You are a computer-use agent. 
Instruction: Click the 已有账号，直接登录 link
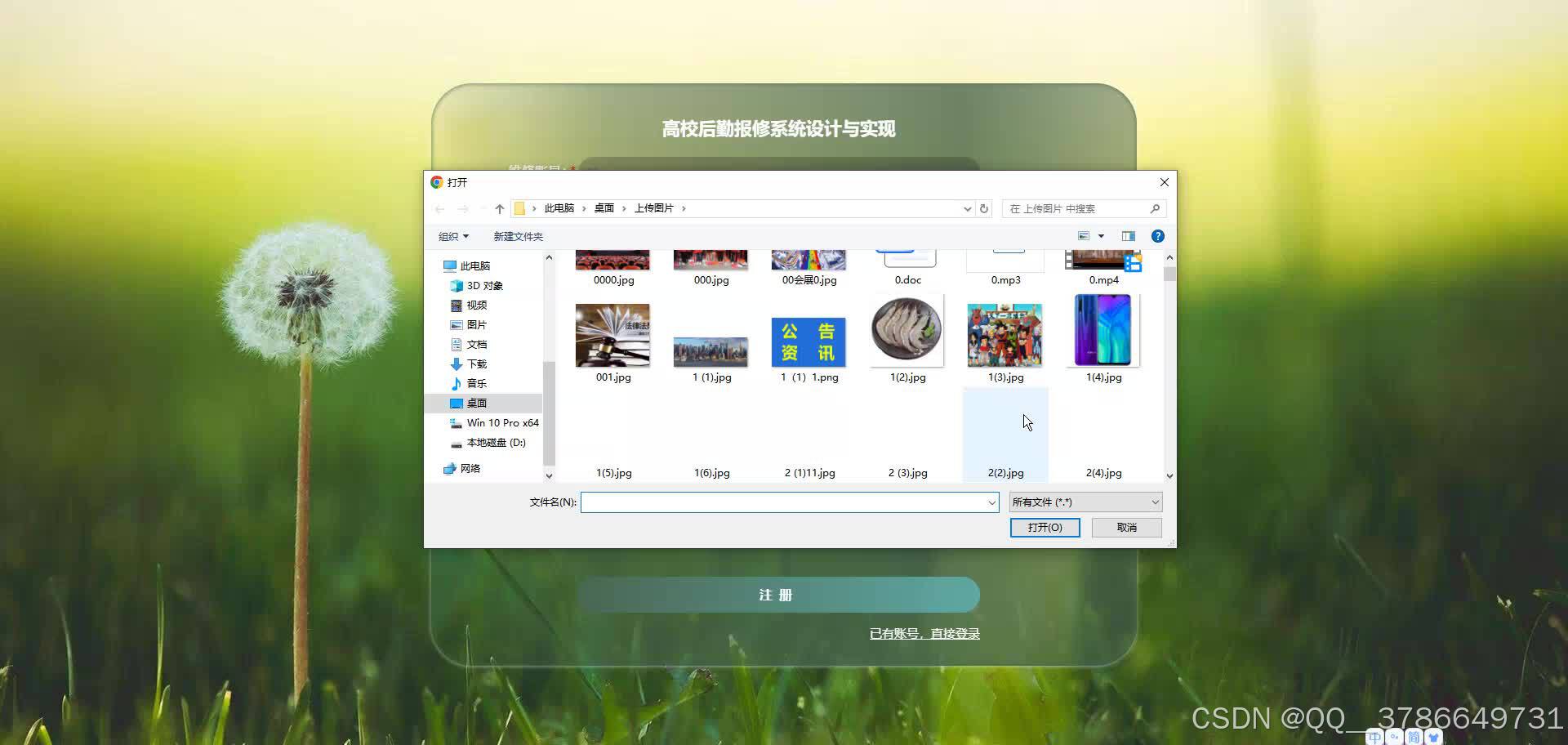[924, 633]
